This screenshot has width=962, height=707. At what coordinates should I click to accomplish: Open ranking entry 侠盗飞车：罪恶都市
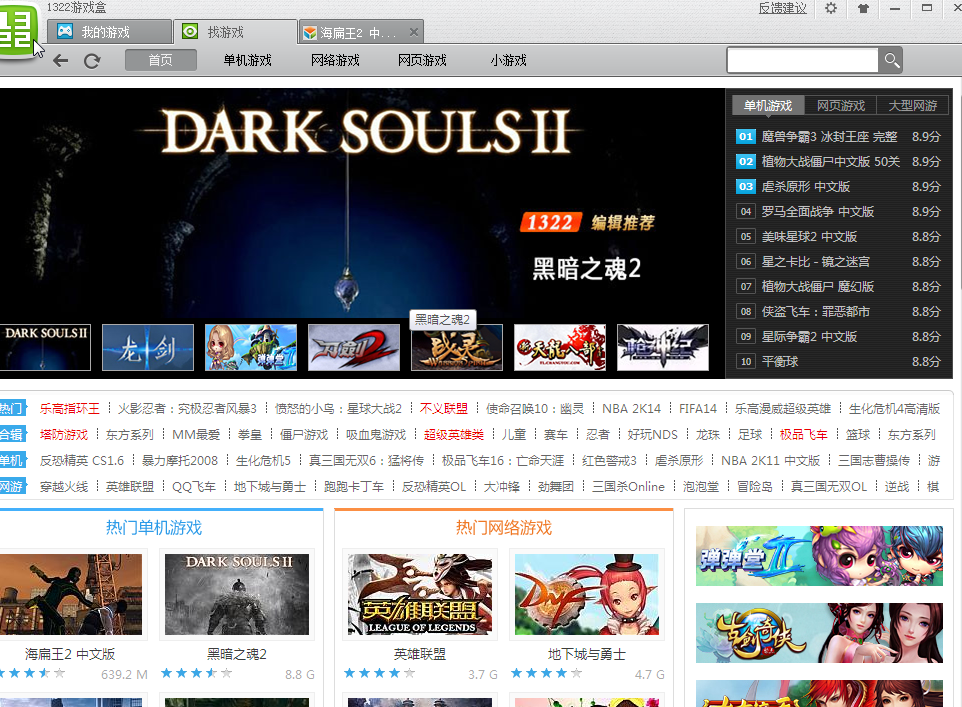click(x=838, y=312)
